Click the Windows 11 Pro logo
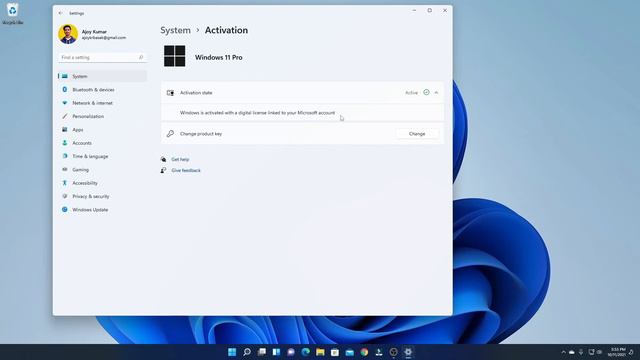Screen dimensions: 640x360 (x=174, y=56)
